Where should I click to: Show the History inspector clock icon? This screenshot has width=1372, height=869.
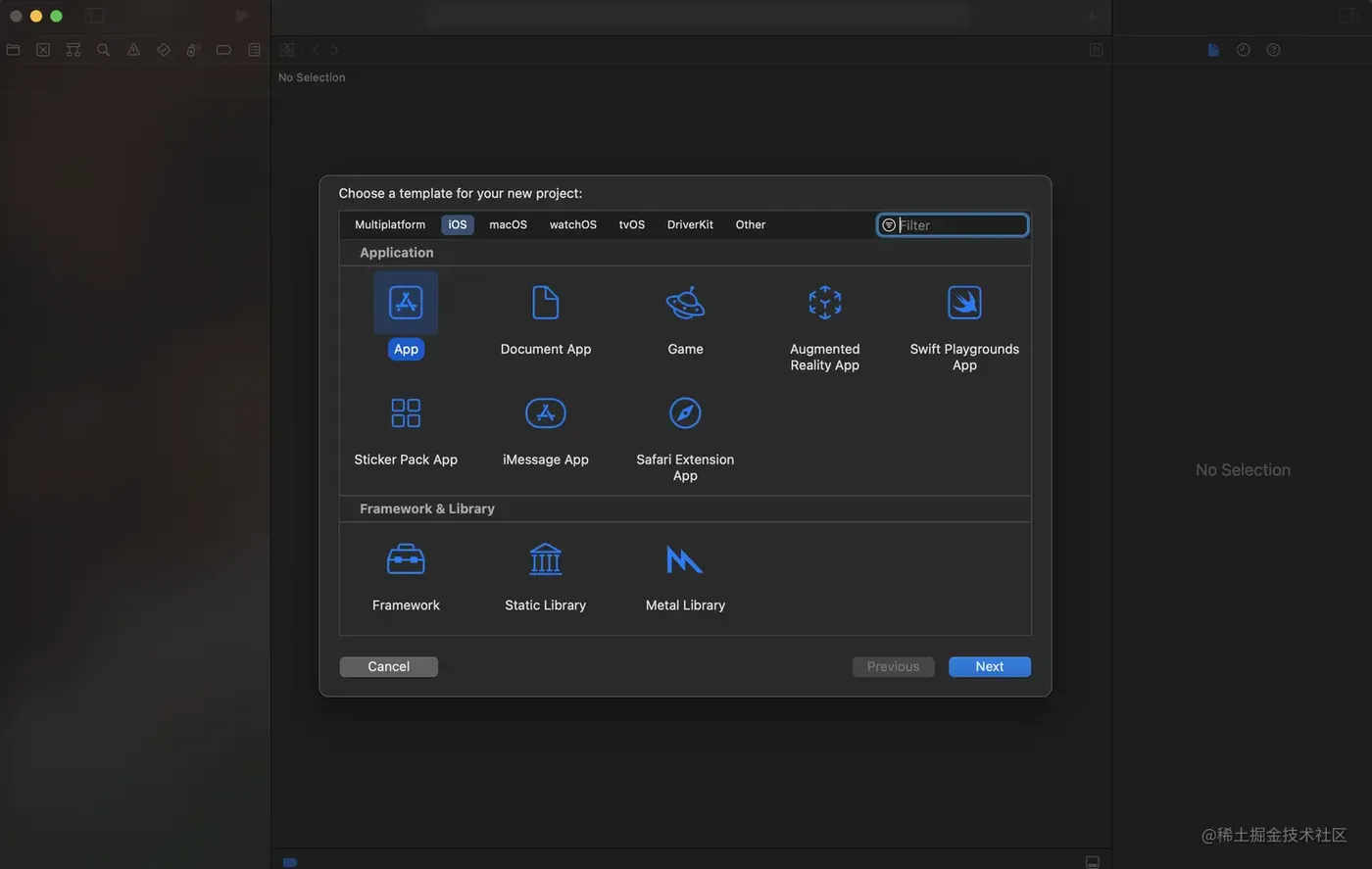click(1243, 50)
